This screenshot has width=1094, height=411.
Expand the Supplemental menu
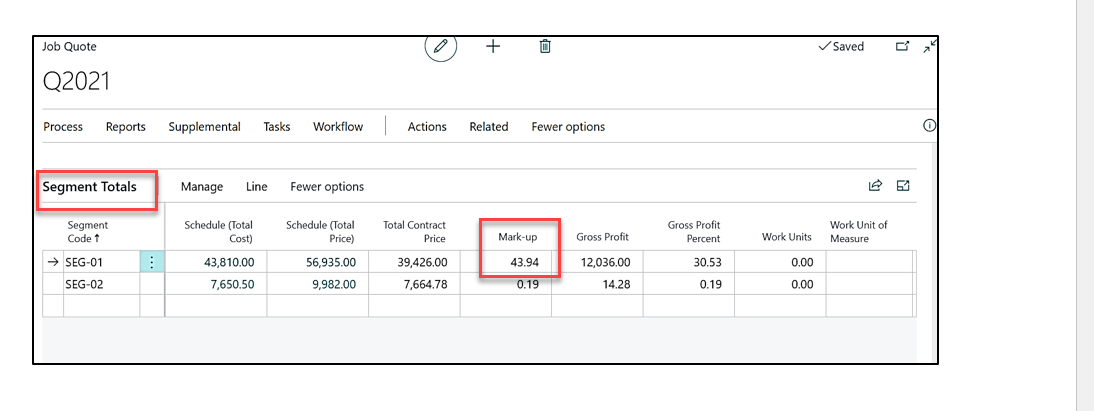(204, 127)
